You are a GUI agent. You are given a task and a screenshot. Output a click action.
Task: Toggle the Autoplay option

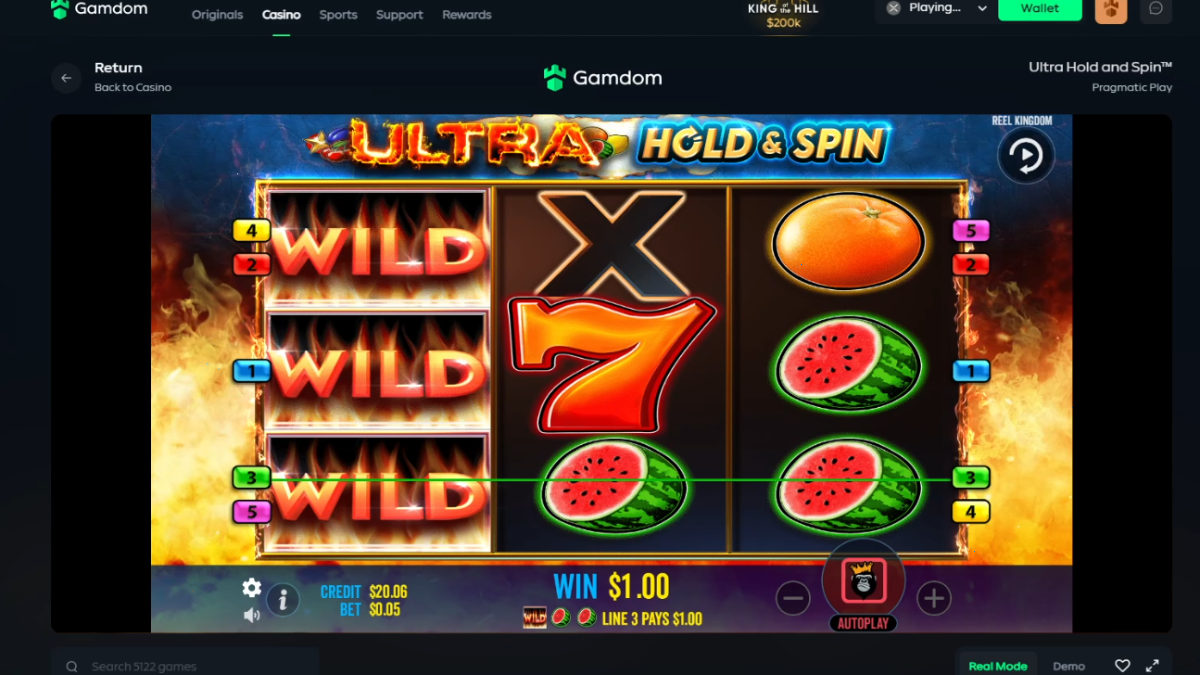863,623
